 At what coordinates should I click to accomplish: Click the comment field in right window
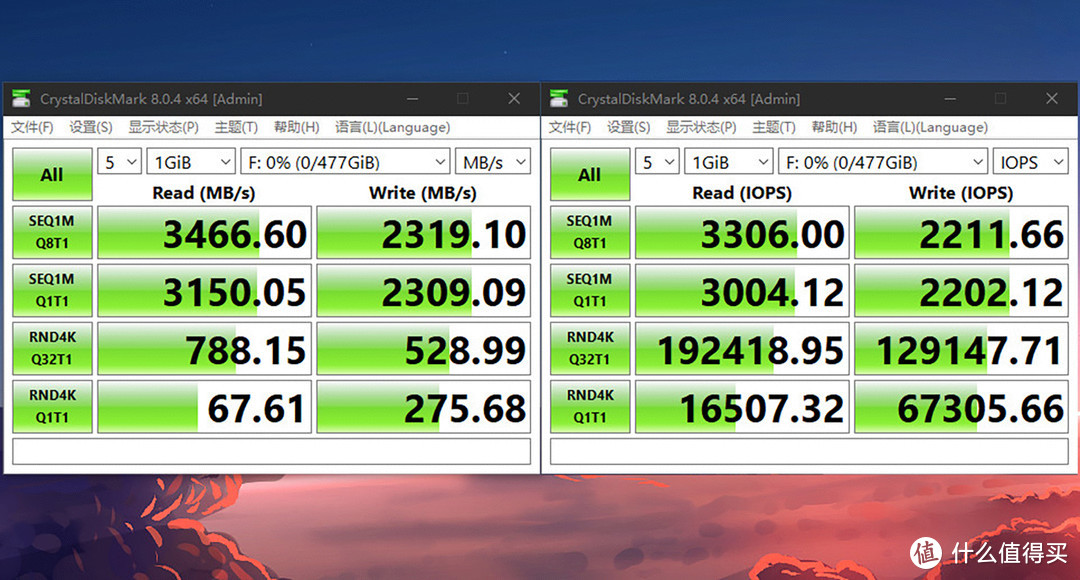(x=809, y=452)
